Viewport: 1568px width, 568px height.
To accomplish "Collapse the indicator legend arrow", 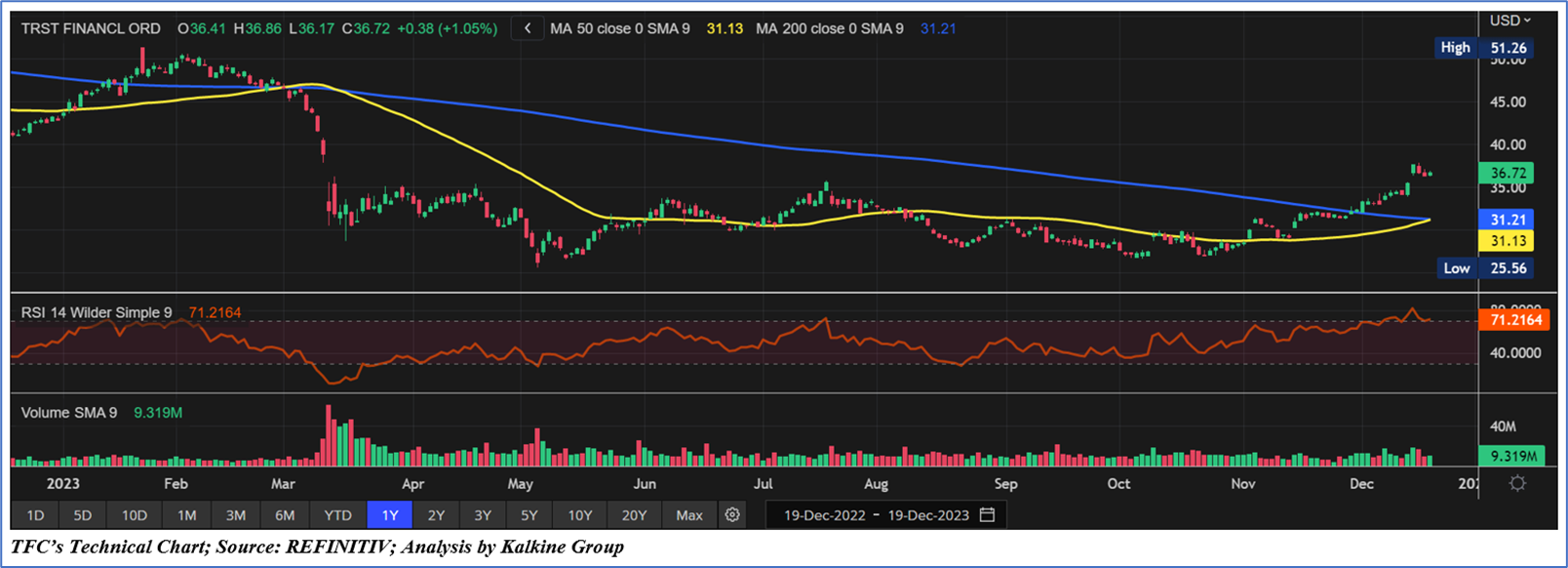I will (x=528, y=28).
